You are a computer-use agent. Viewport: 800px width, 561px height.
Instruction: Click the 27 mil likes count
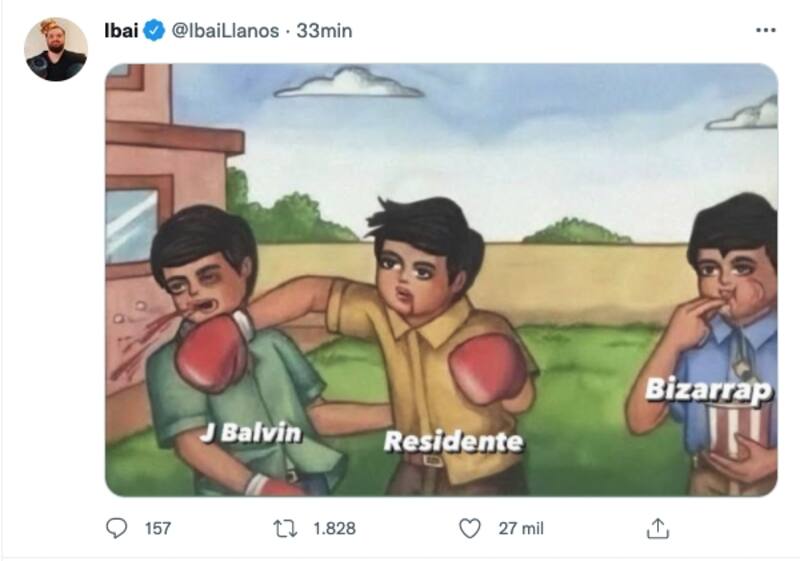coord(521,528)
